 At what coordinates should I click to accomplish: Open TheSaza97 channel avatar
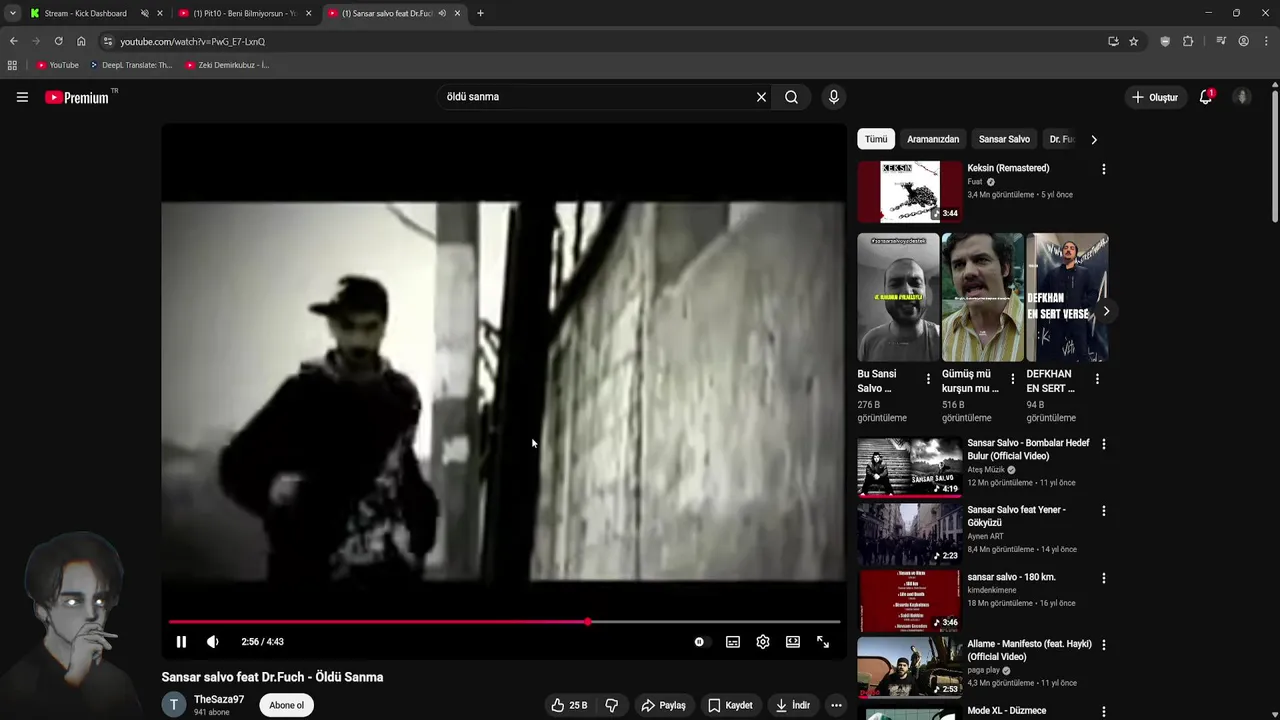[x=174, y=705]
